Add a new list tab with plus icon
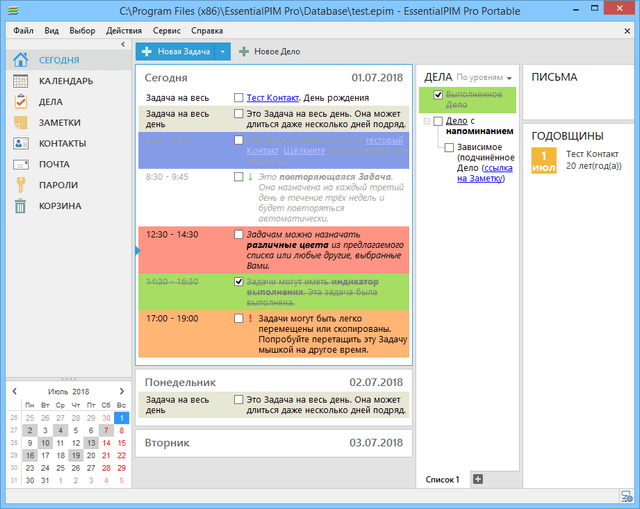The width and height of the screenshot is (640, 509). tap(477, 480)
